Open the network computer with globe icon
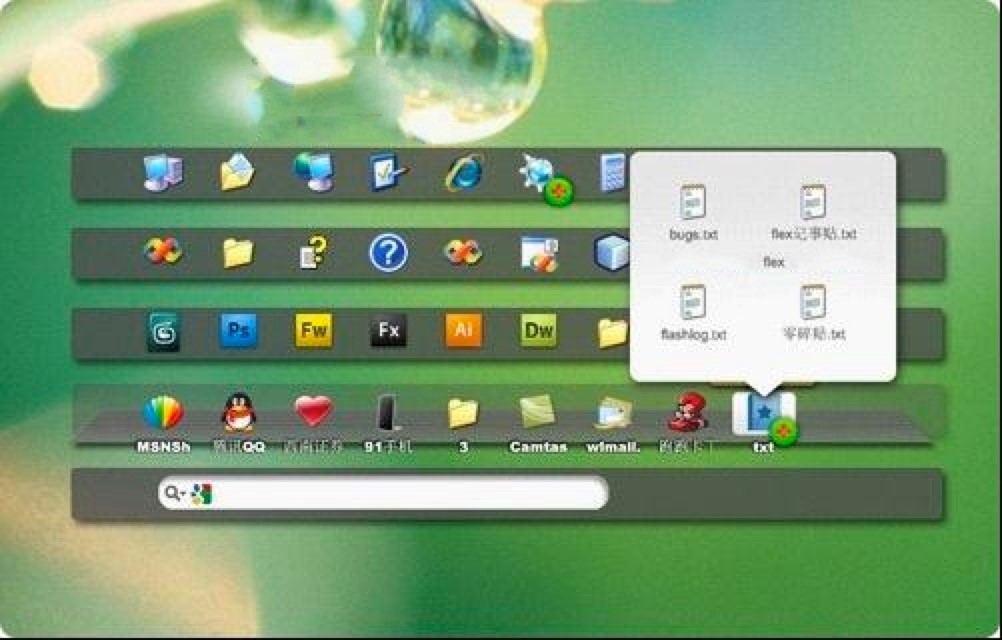The width and height of the screenshot is (1002, 640). [x=314, y=172]
